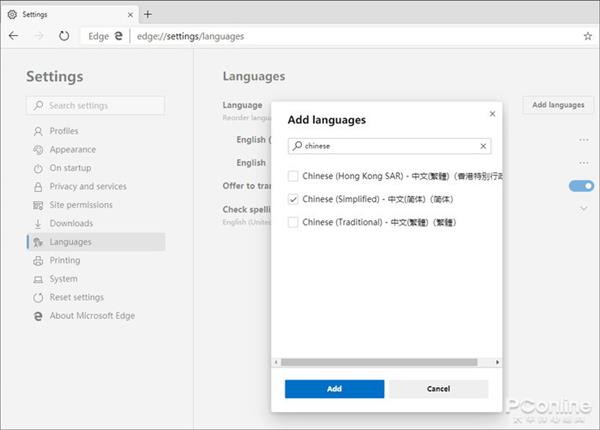Click the Privacy lock icon

(38, 187)
